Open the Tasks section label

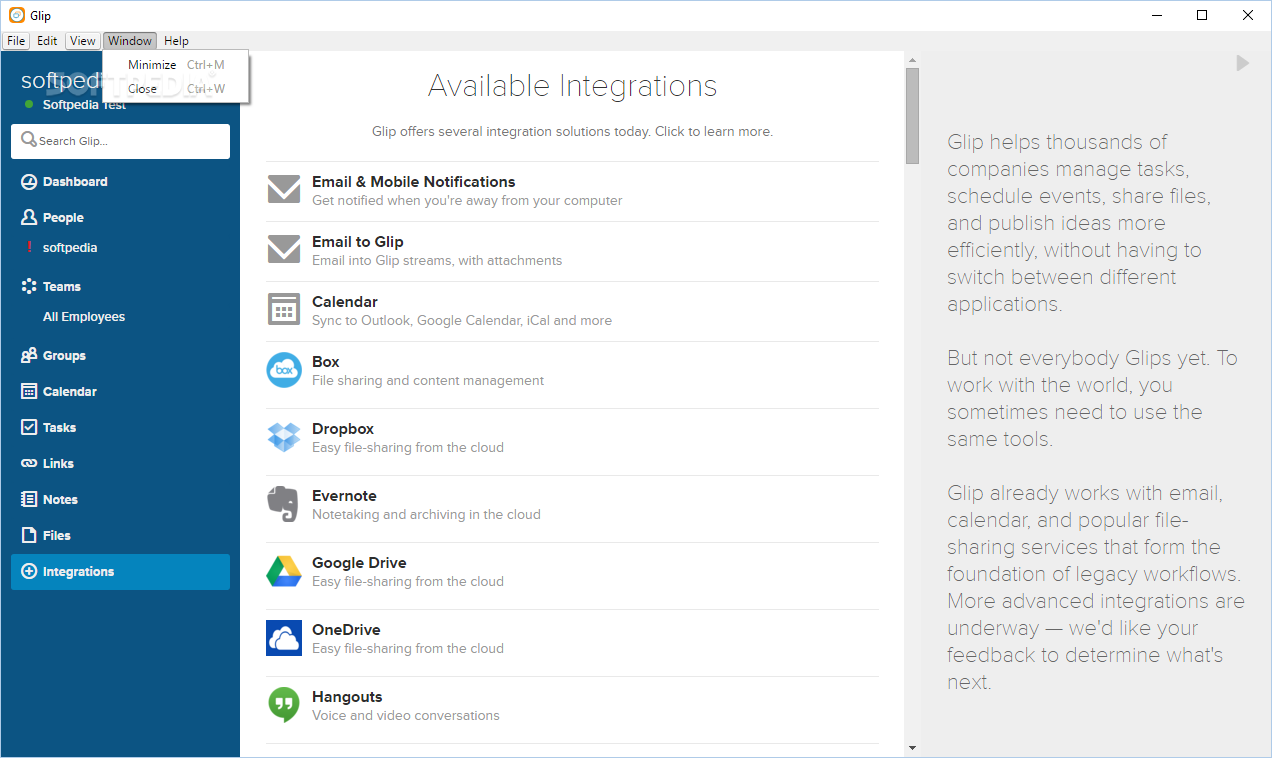[x=59, y=427]
